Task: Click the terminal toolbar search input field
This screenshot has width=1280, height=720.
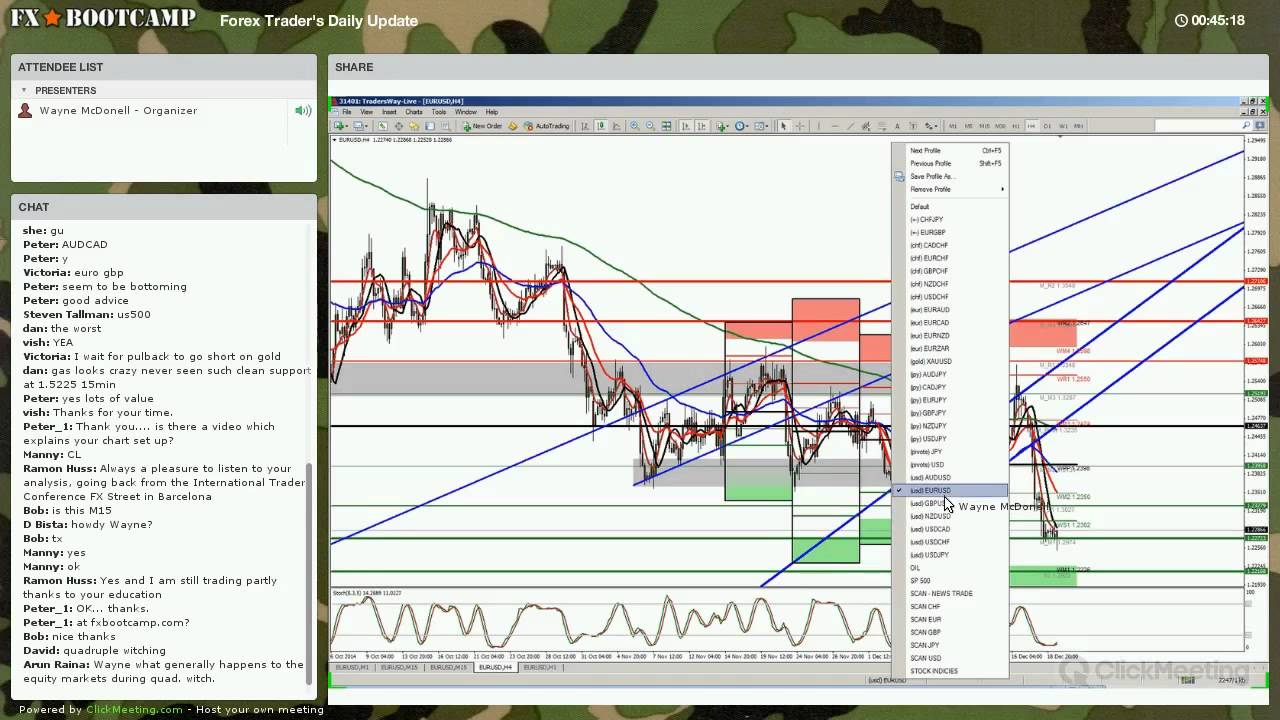Action: tap(1203, 125)
